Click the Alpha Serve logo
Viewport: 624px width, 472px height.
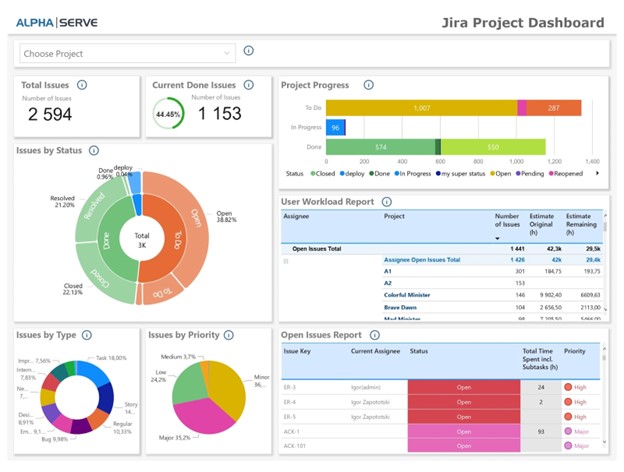[x=57, y=23]
